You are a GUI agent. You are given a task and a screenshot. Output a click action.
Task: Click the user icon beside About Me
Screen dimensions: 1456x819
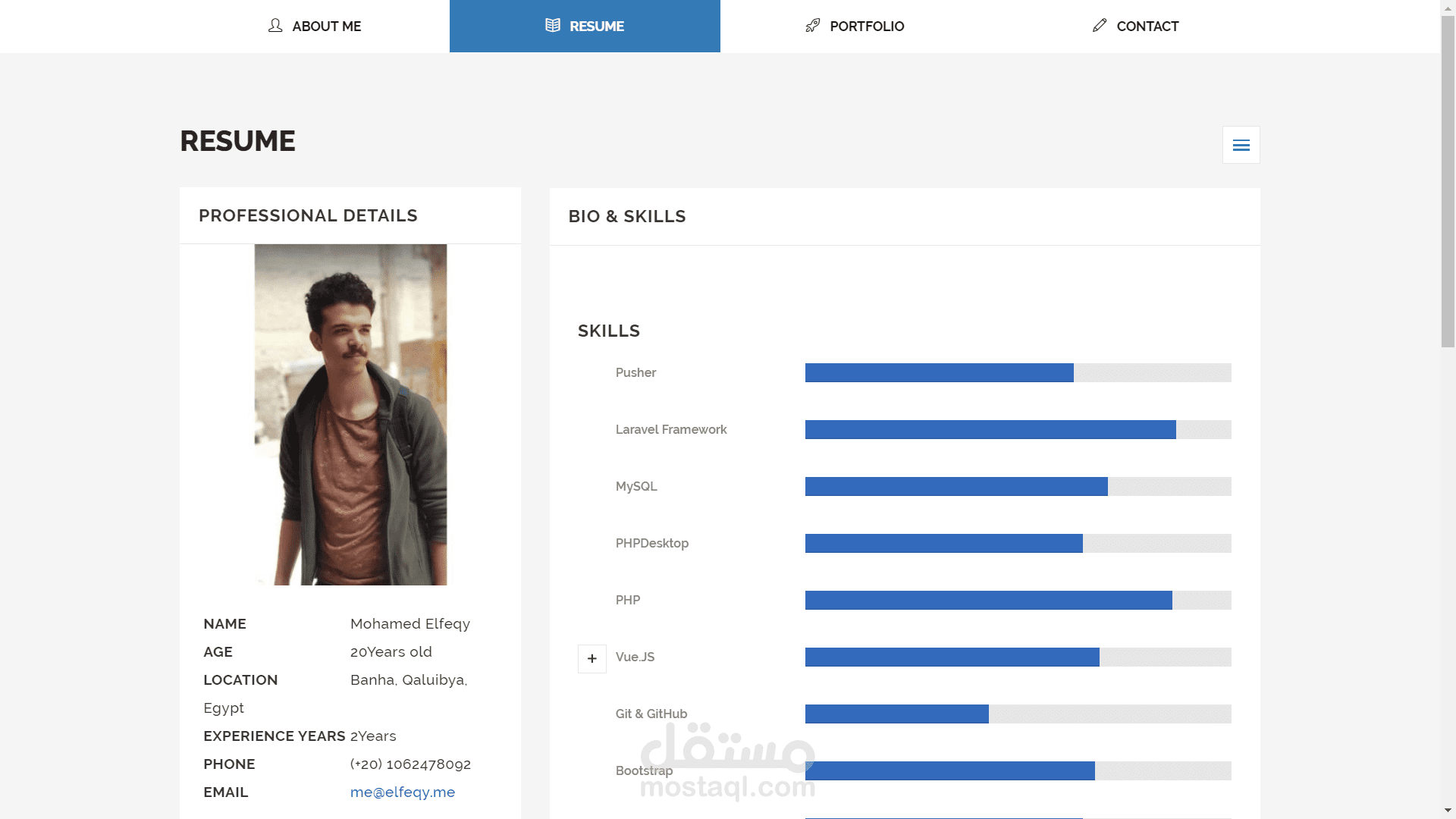point(275,26)
